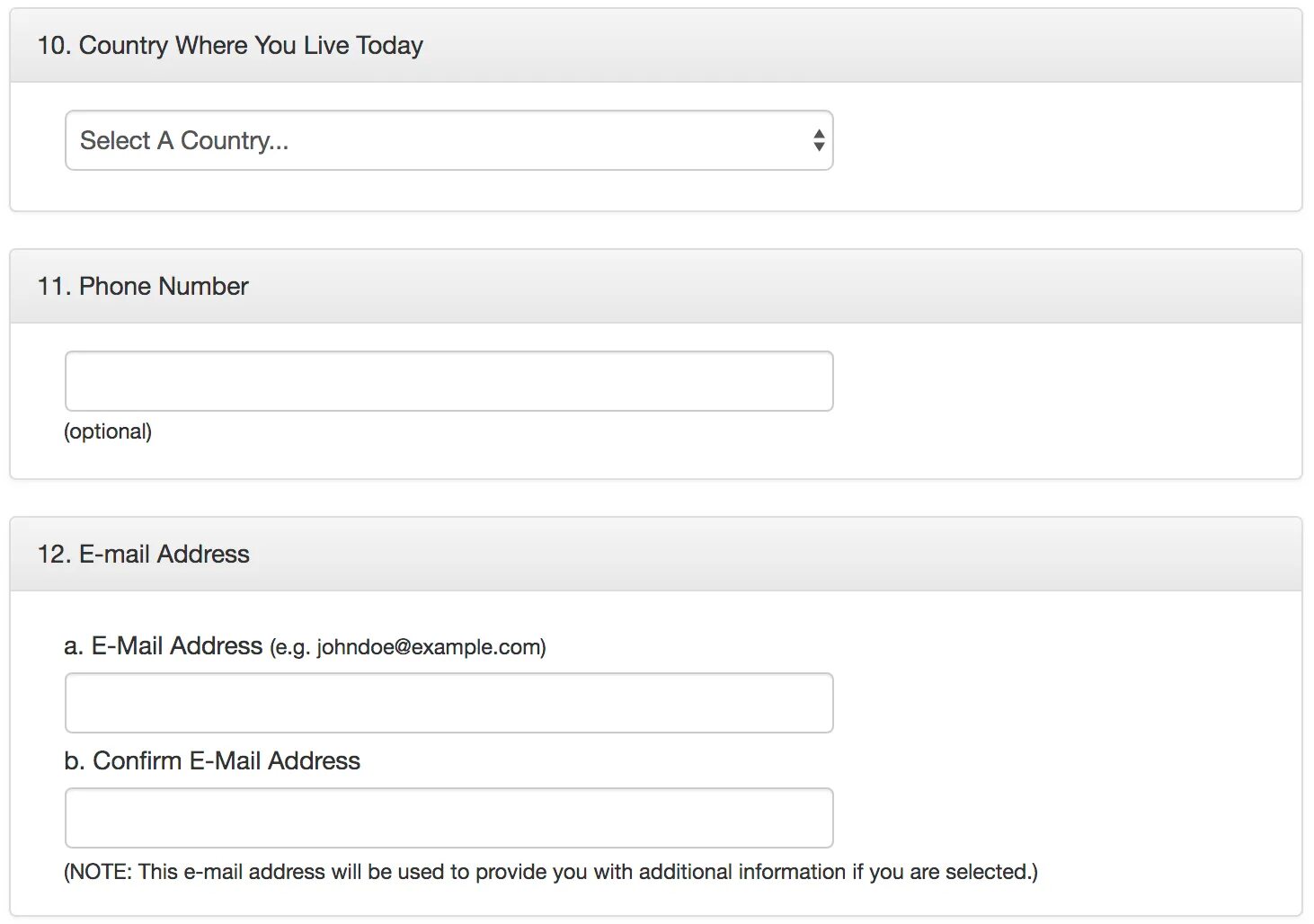Click the 'Phone Number' section heading

point(164,287)
